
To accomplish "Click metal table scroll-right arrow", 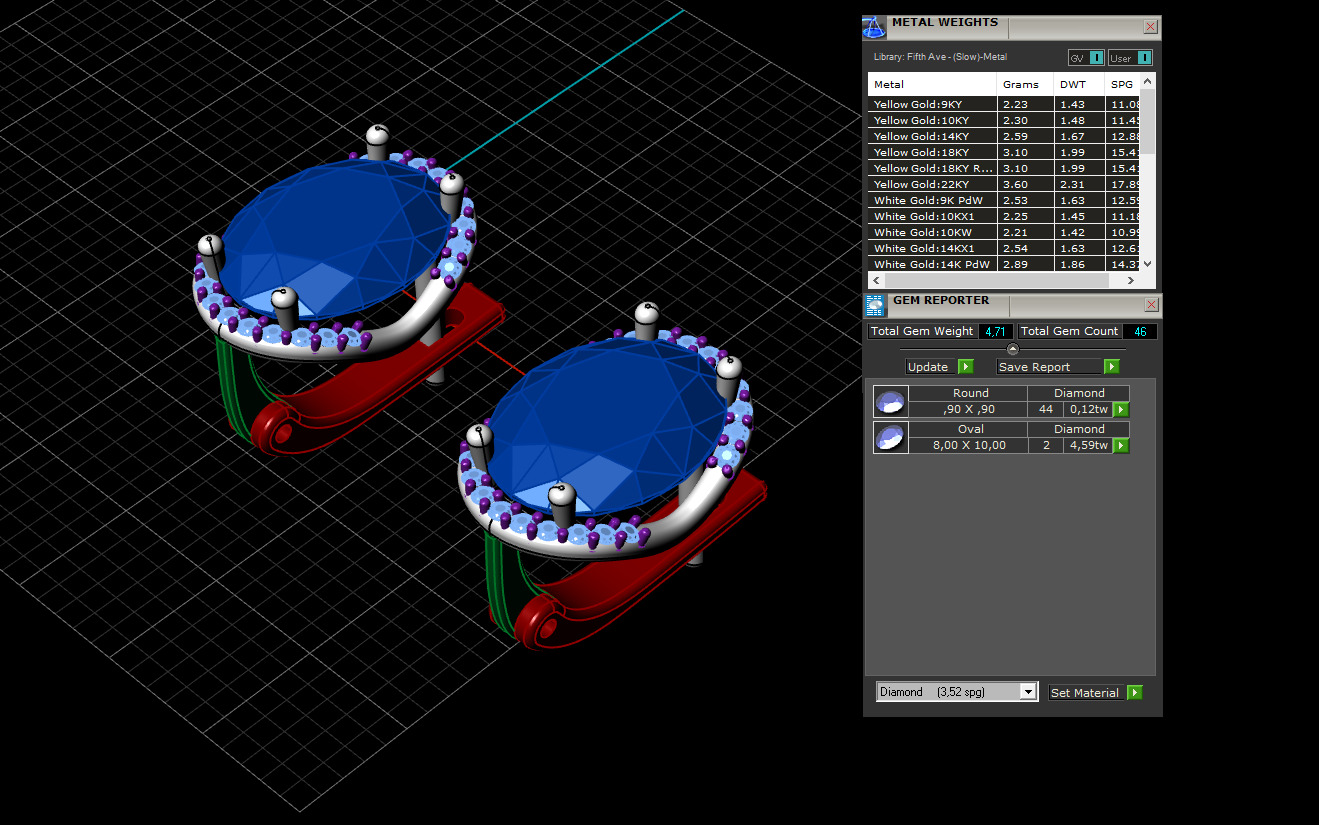I will click(1132, 281).
